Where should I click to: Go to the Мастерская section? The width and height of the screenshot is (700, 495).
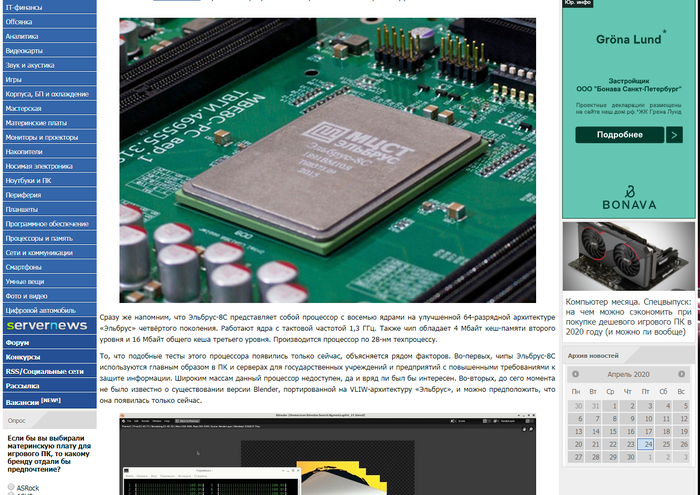coord(50,108)
